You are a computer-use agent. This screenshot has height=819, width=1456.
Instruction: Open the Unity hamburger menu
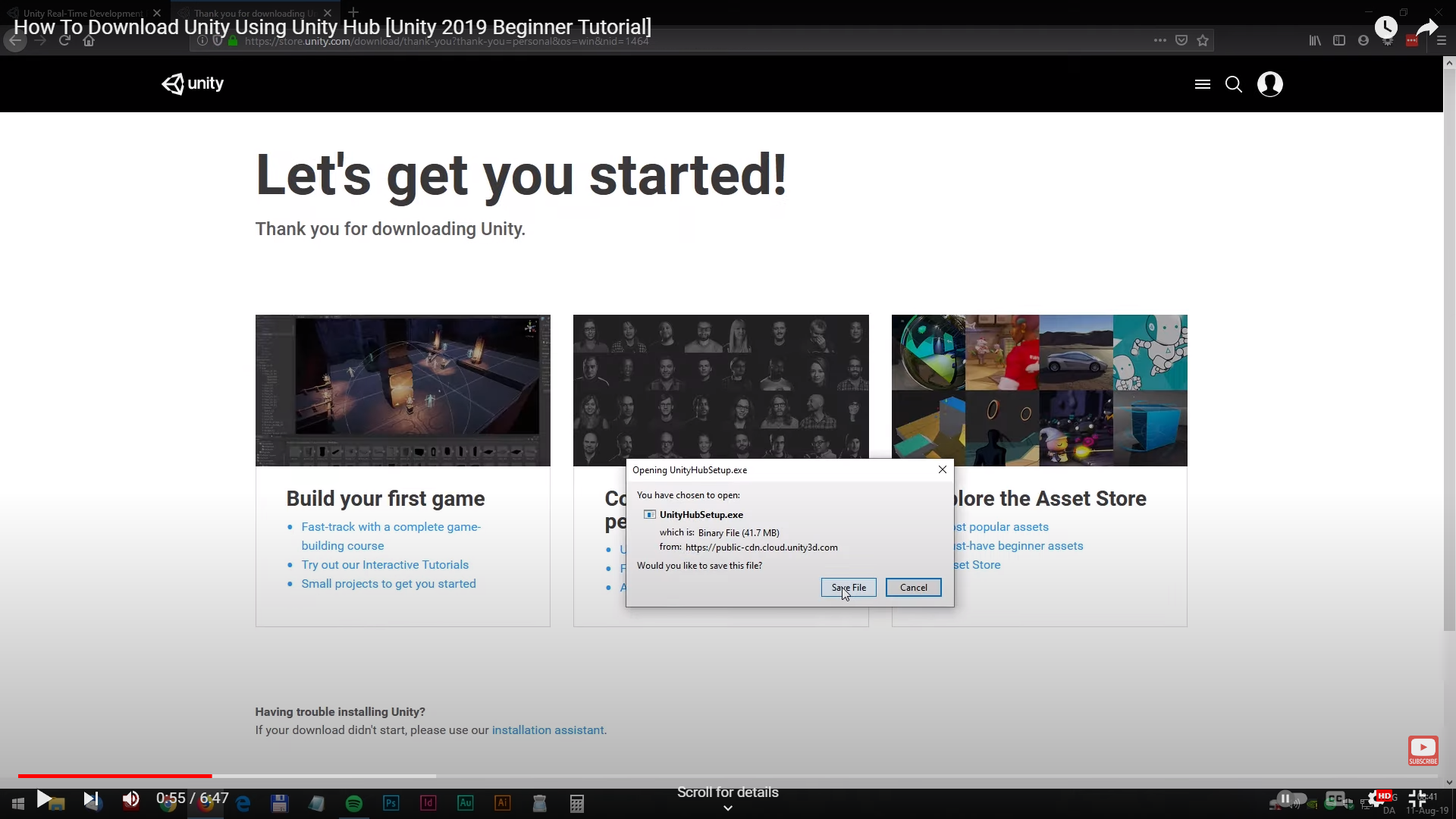pyautogui.click(x=1202, y=84)
